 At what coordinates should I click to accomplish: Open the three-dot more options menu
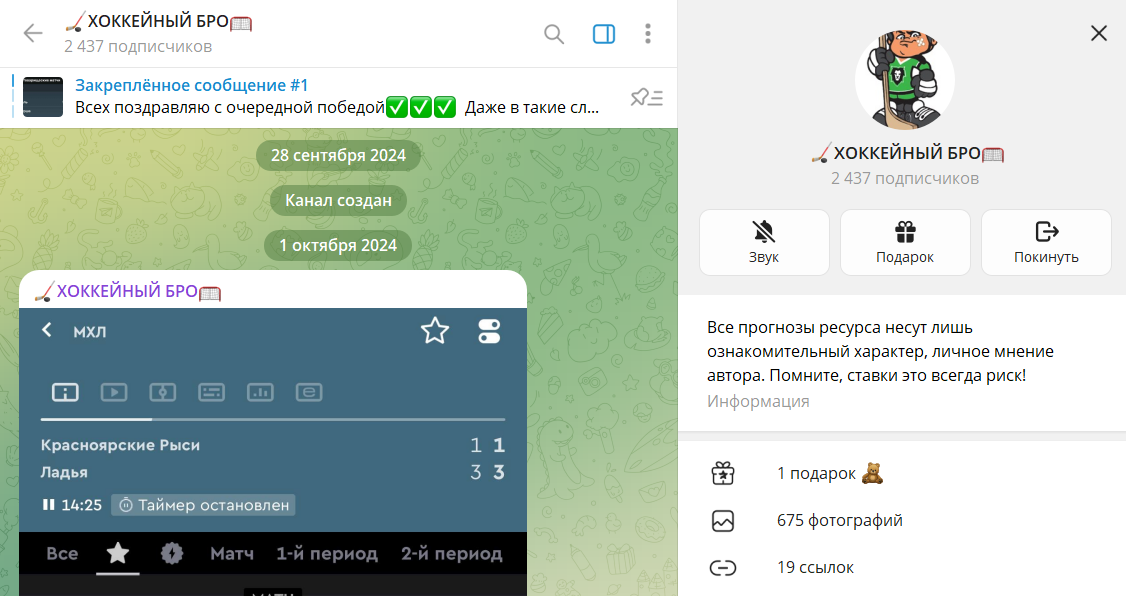click(648, 34)
